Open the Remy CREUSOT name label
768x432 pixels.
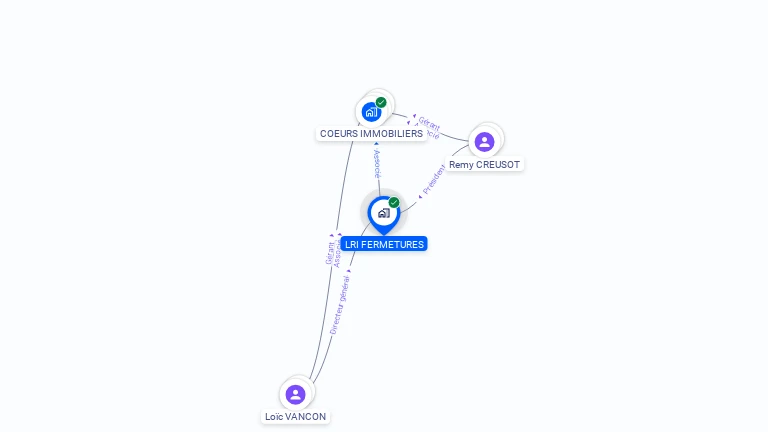tap(484, 165)
